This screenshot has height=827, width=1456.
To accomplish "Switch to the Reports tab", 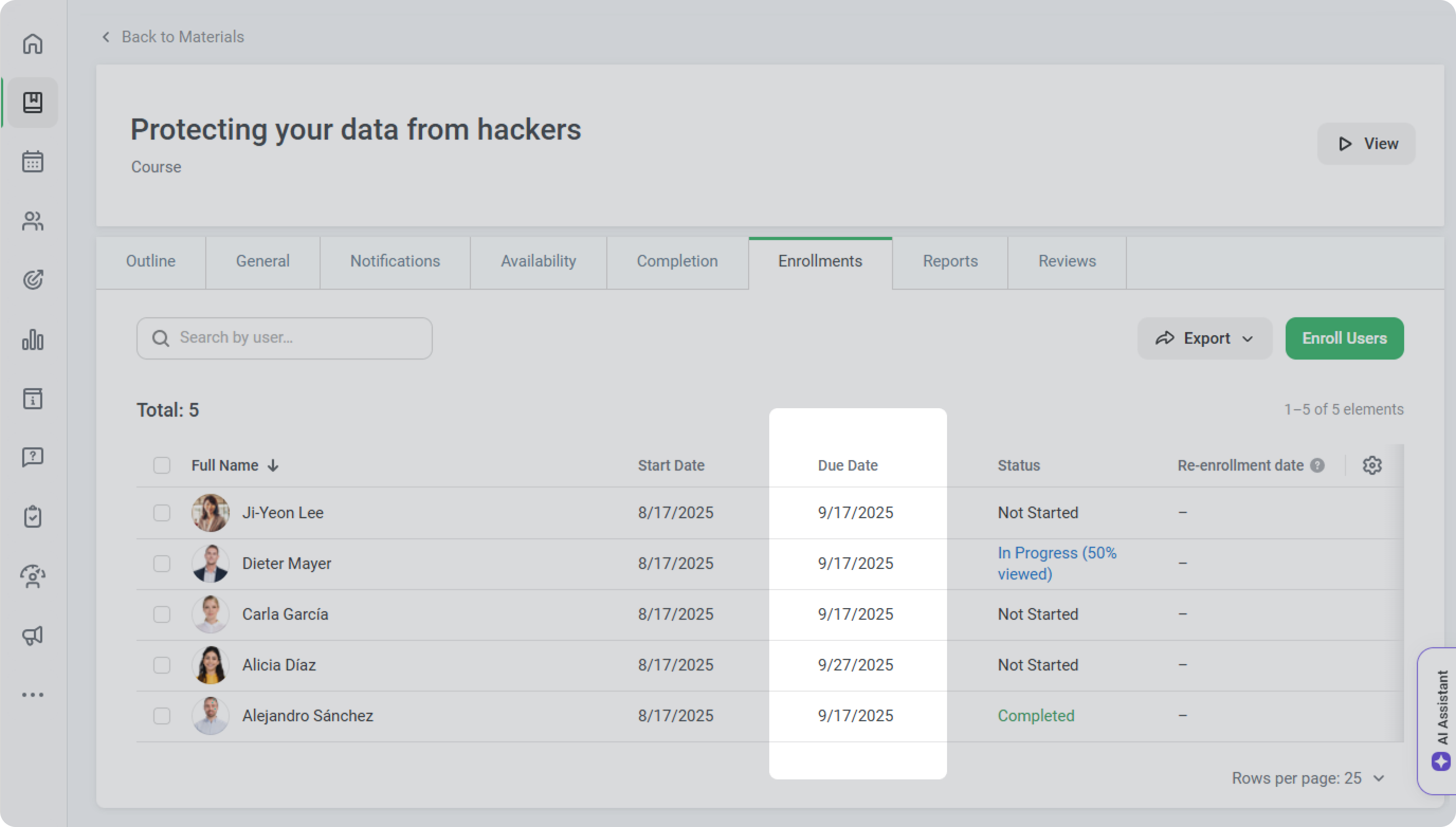I will point(950,261).
